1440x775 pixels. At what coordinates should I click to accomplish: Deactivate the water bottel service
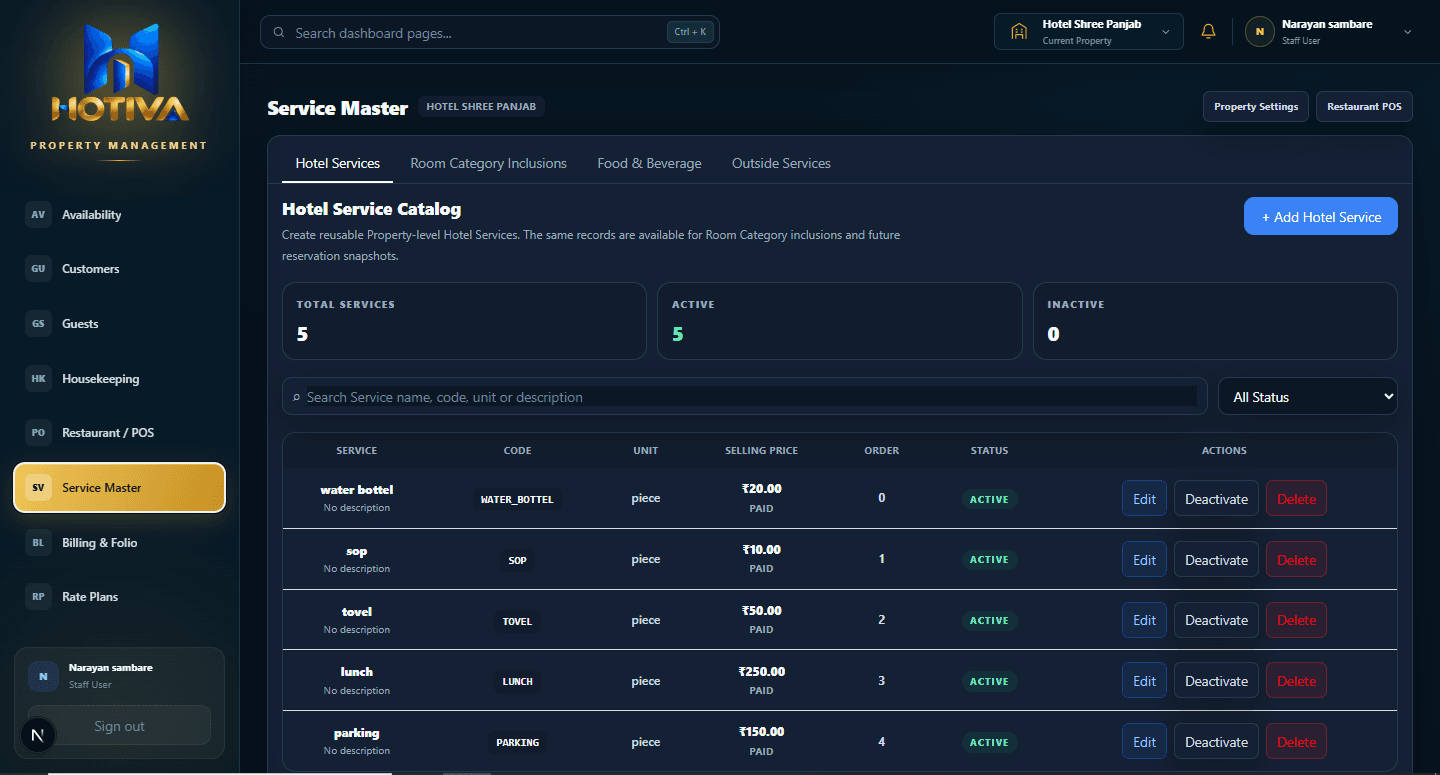1216,499
